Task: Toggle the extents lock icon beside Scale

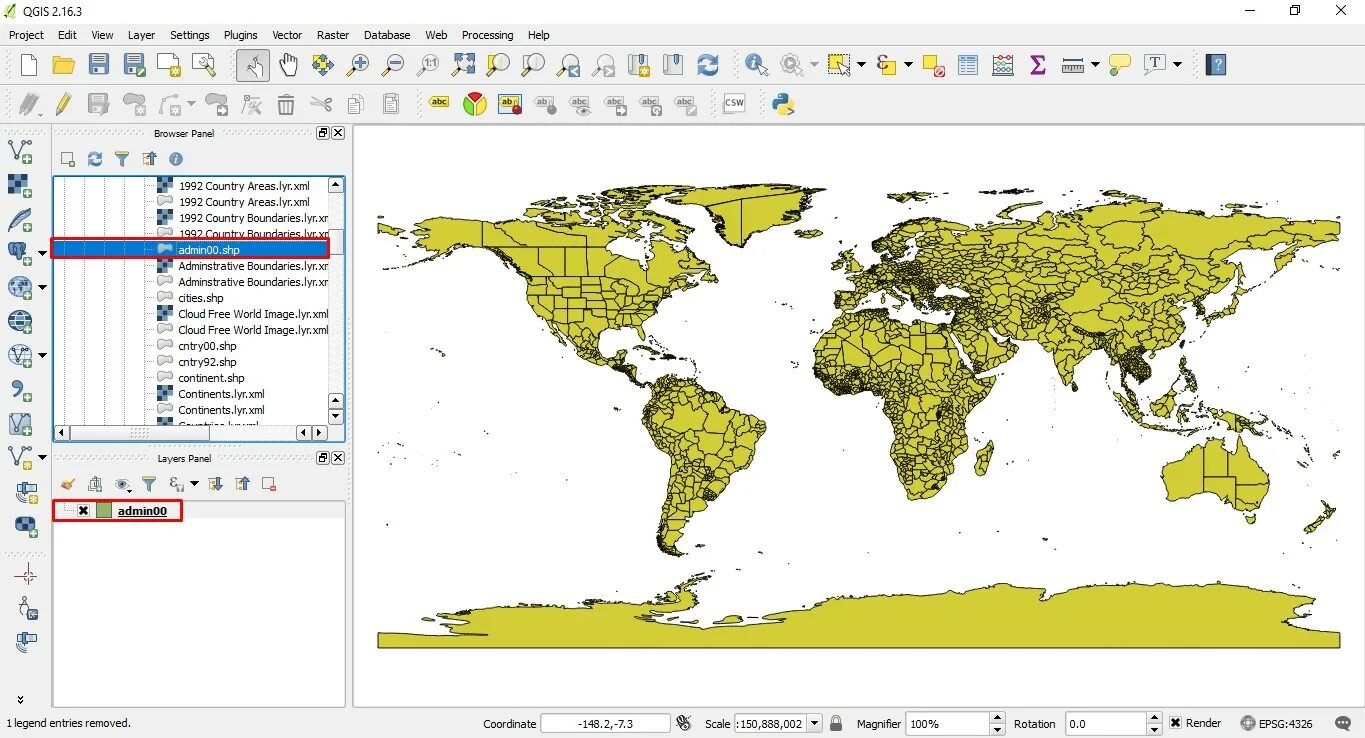Action: pyautogui.click(x=836, y=723)
